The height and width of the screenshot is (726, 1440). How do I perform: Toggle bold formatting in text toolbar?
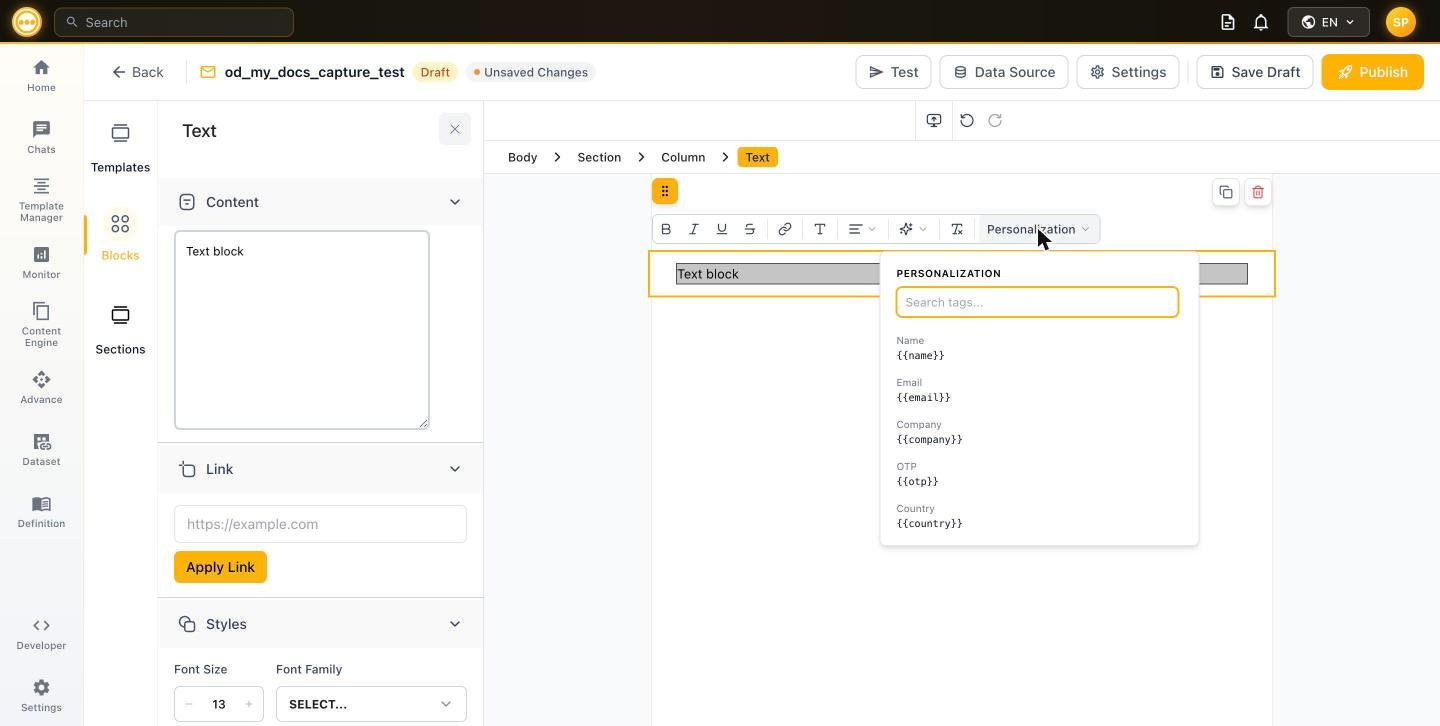pos(666,229)
